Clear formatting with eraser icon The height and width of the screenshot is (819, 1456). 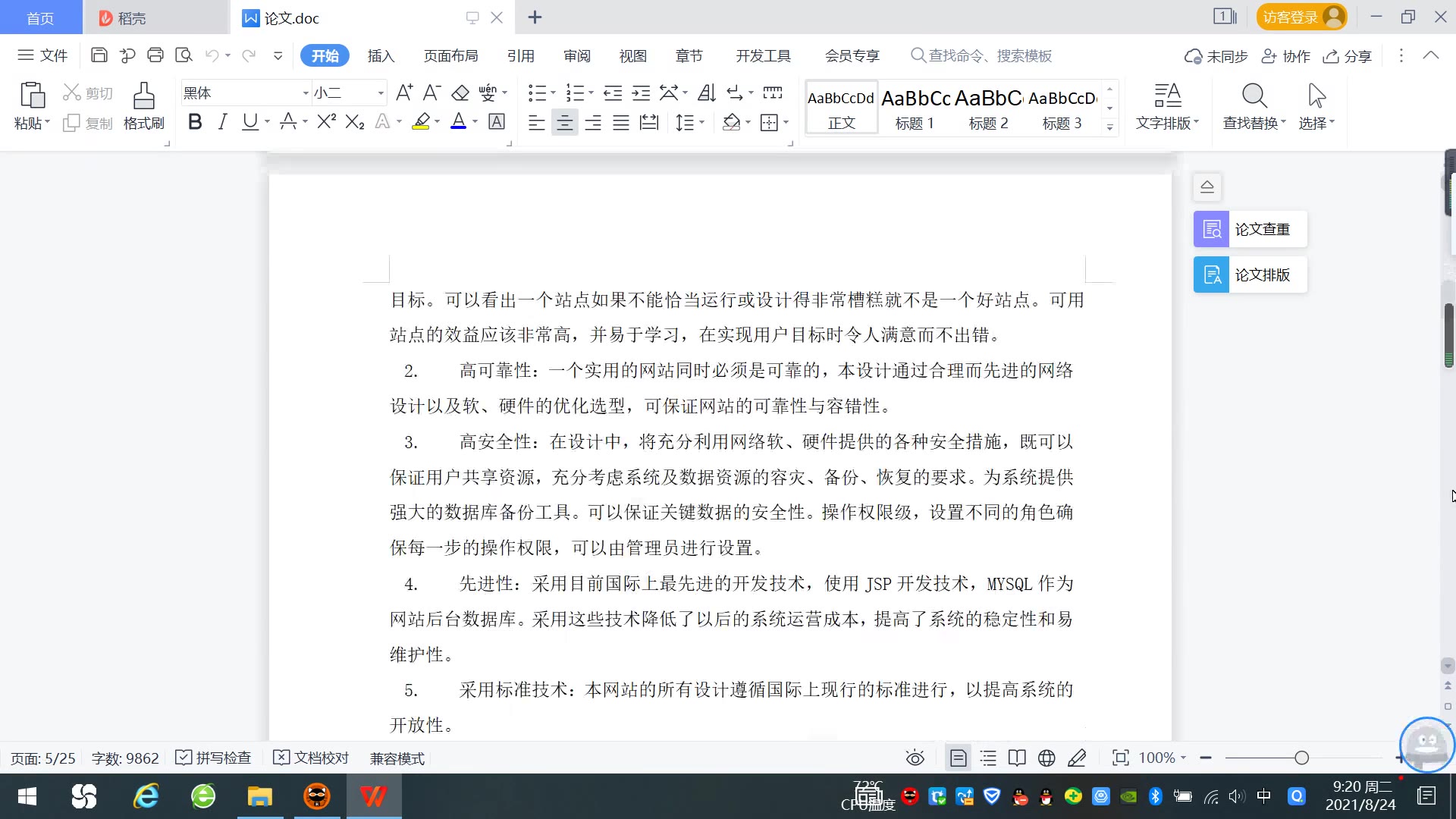[x=460, y=93]
